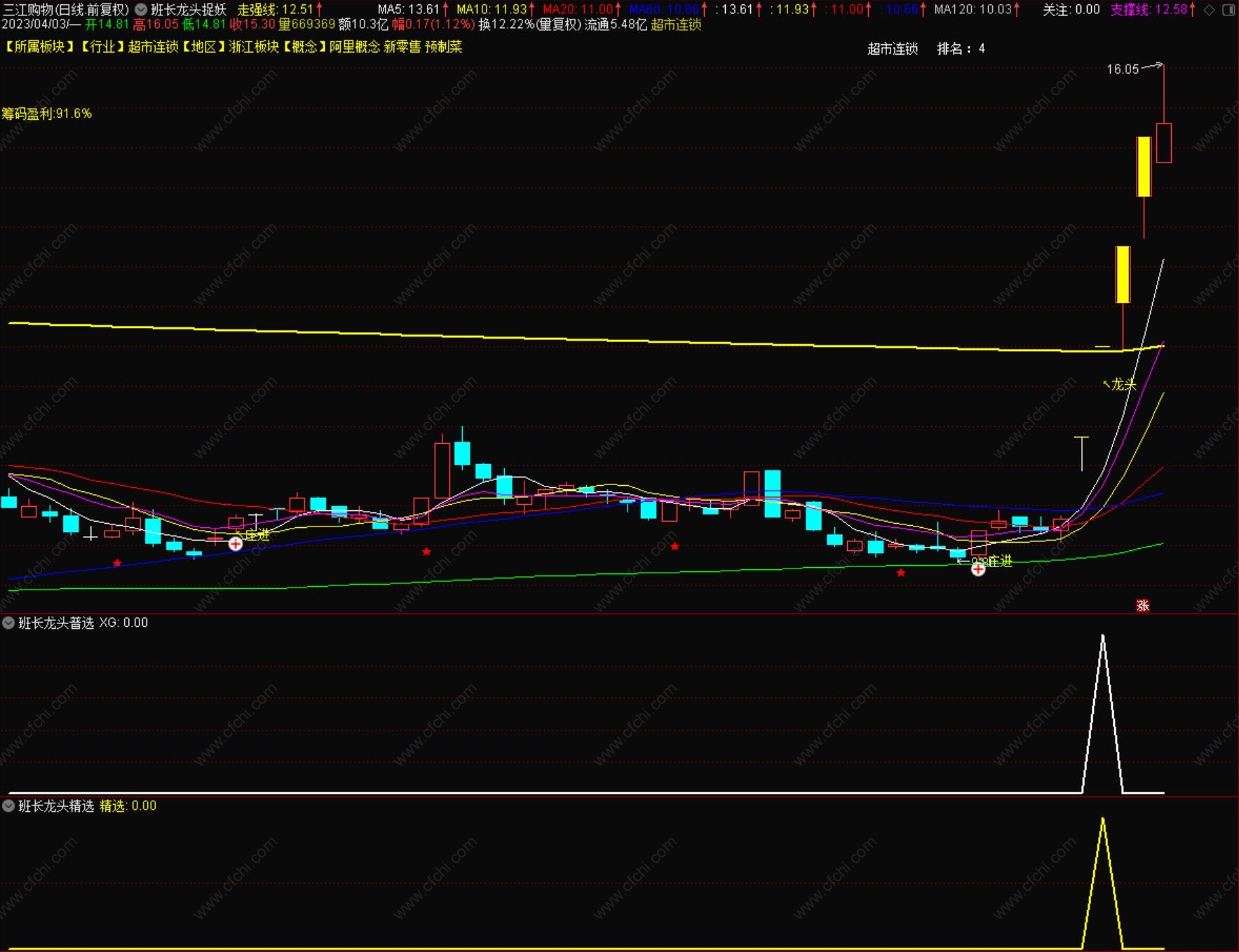The image size is (1239, 952).
Task: Click the 换12.22%(量复权) turnover text
Action: (530, 25)
